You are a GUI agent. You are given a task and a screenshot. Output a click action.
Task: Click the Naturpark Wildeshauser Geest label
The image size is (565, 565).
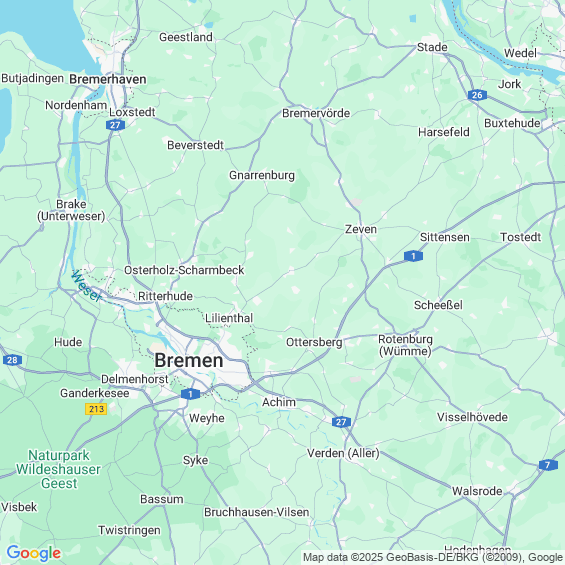pyautogui.click(x=58, y=469)
